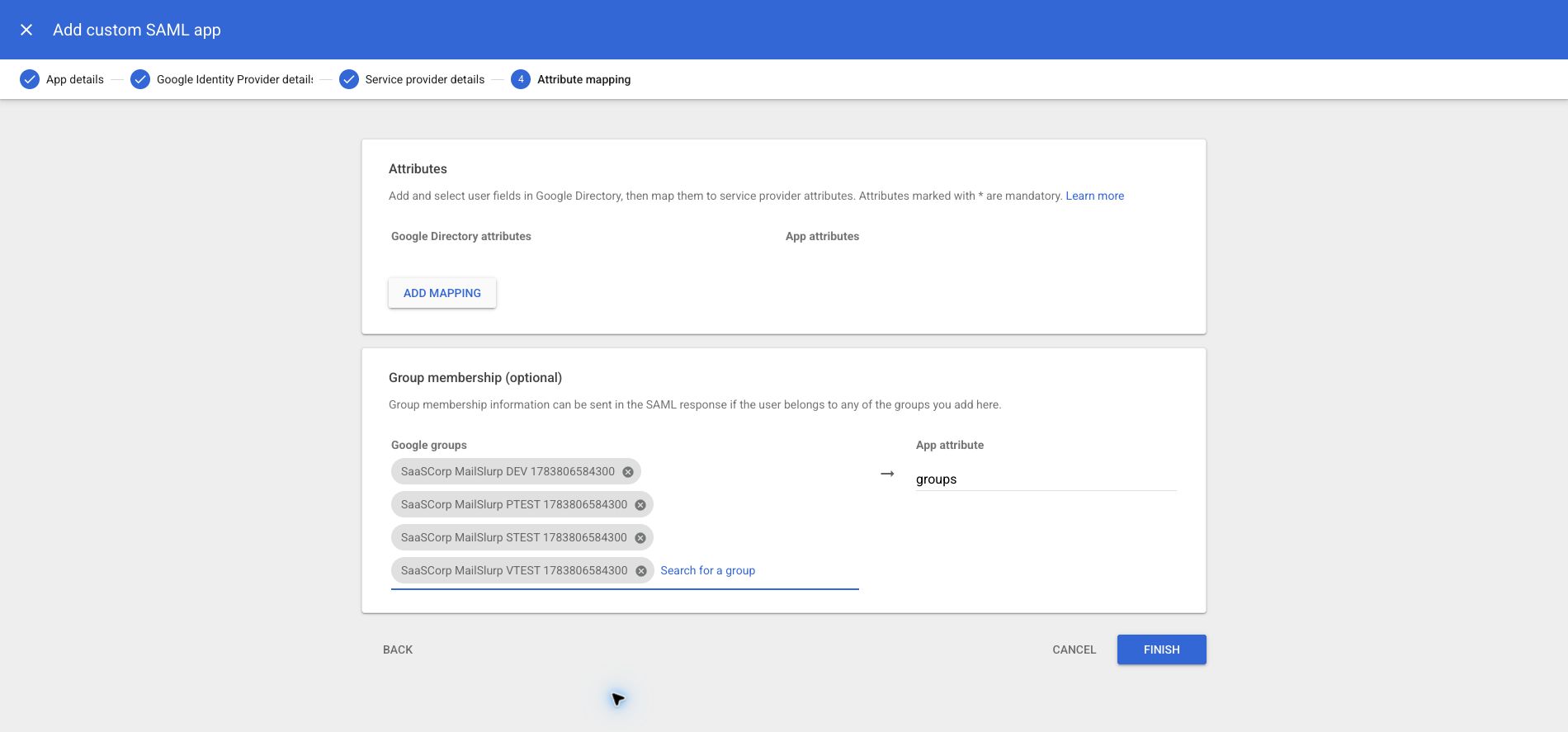Viewport: 1568px width, 732px height.
Task: Click the App attribute label
Action: coord(950,445)
